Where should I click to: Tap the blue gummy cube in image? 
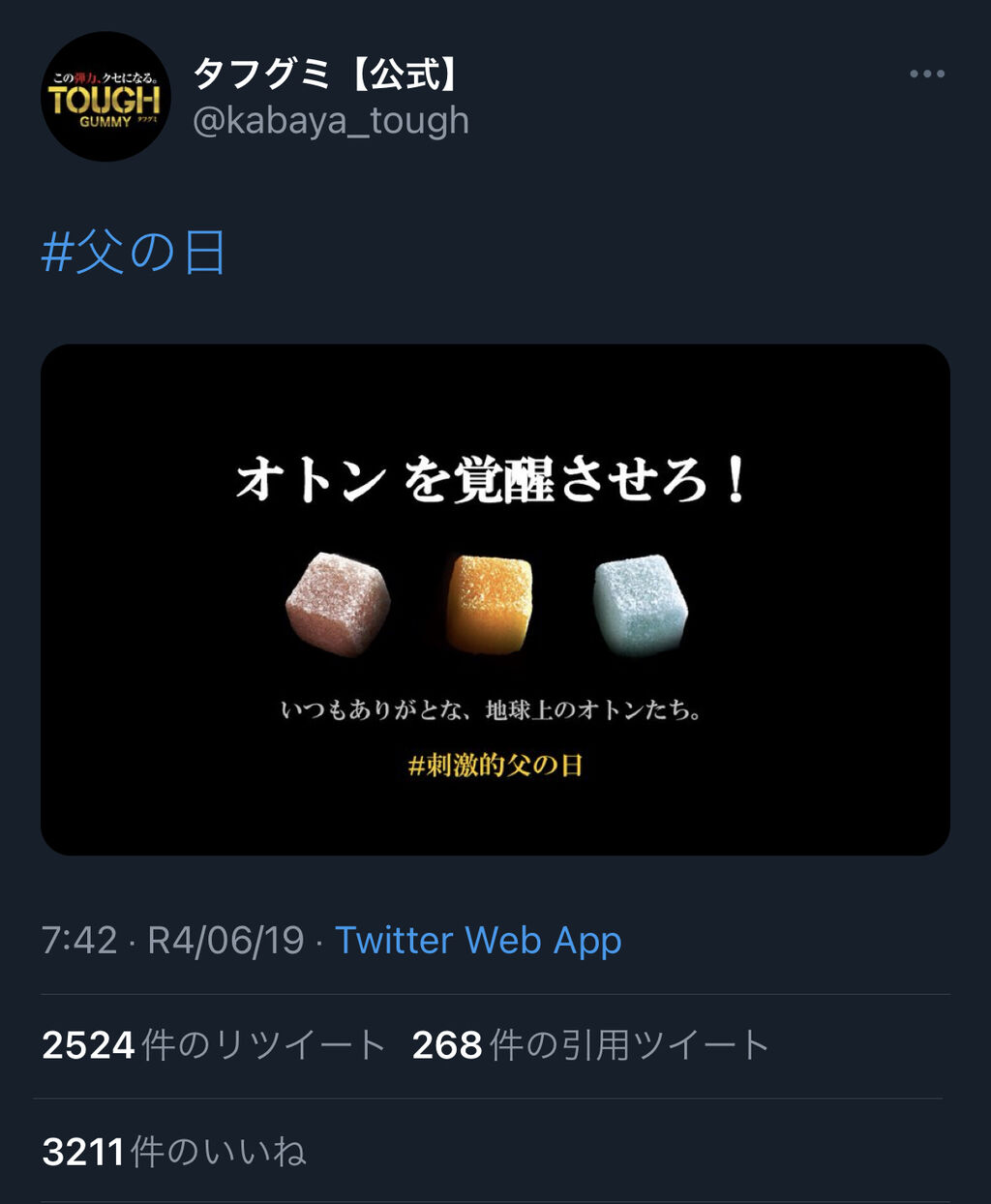coord(640,605)
